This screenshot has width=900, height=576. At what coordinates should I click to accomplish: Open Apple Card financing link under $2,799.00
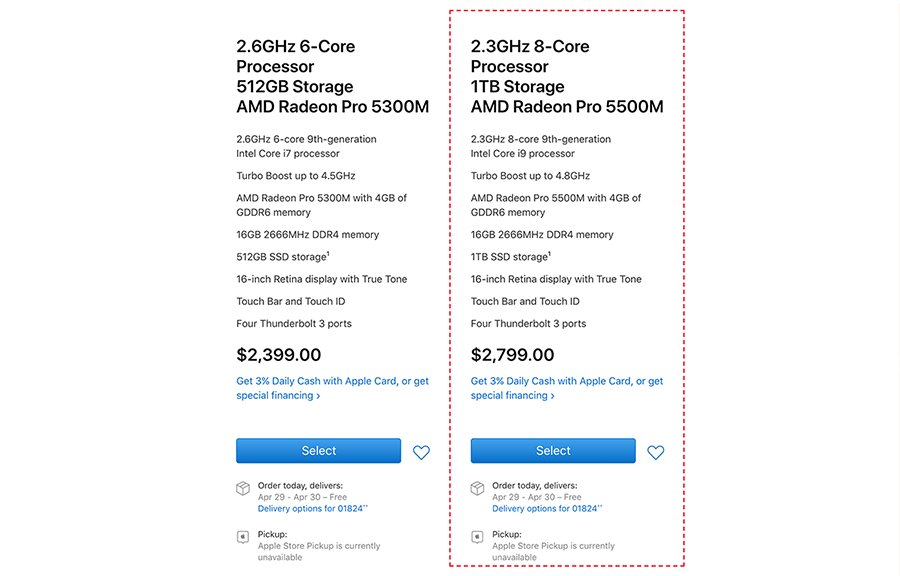click(567, 388)
